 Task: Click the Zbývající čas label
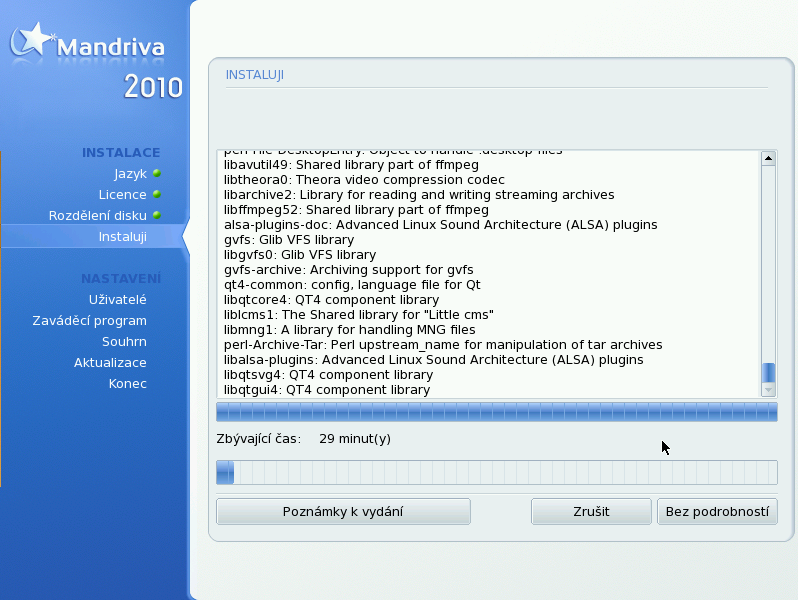tap(259, 439)
